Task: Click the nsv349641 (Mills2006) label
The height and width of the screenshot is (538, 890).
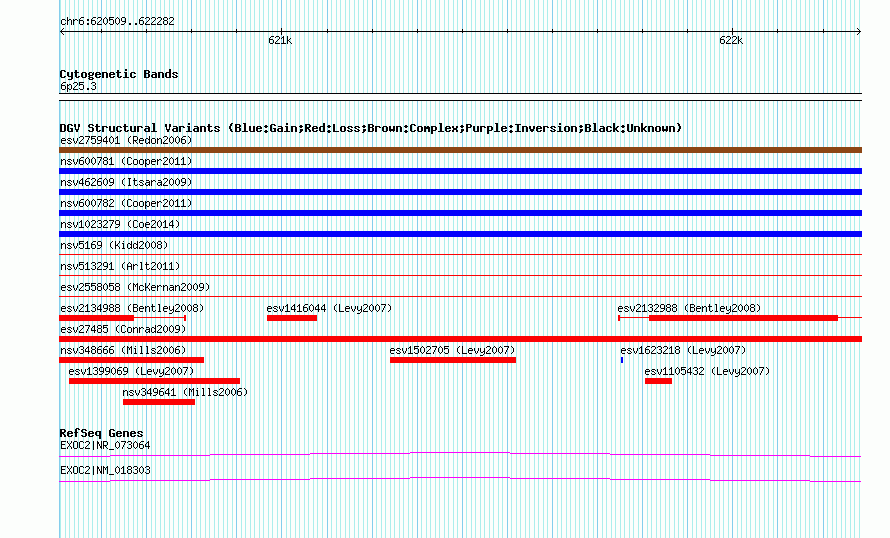Action: [x=185, y=392]
